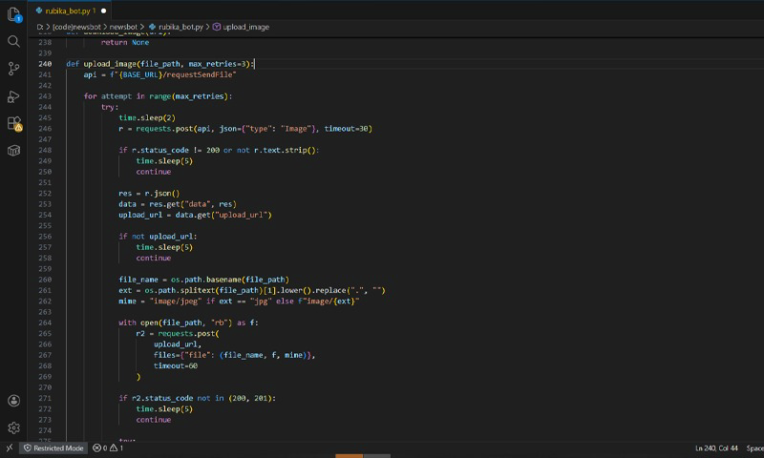This screenshot has height=458, width=764.
Task: Click line number 271 in the gutter
Action: click(x=45, y=398)
